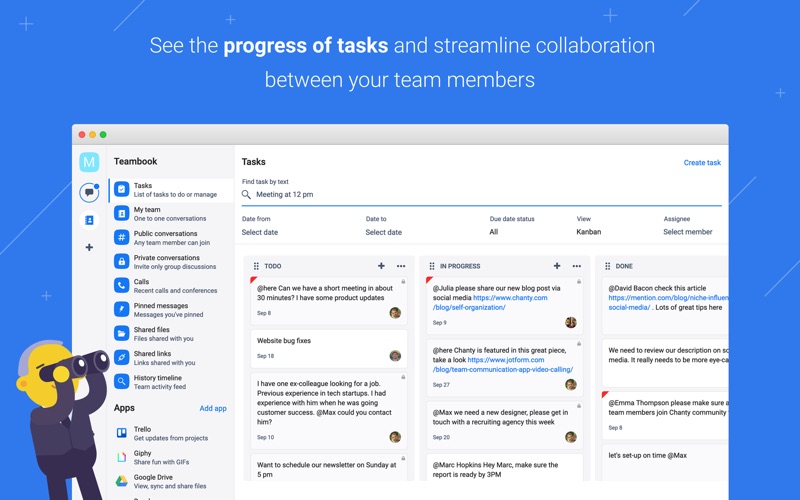The width and height of the screenshot is (800, 500).
Task: Open Calls list
Action: click(x=171, y=286)
